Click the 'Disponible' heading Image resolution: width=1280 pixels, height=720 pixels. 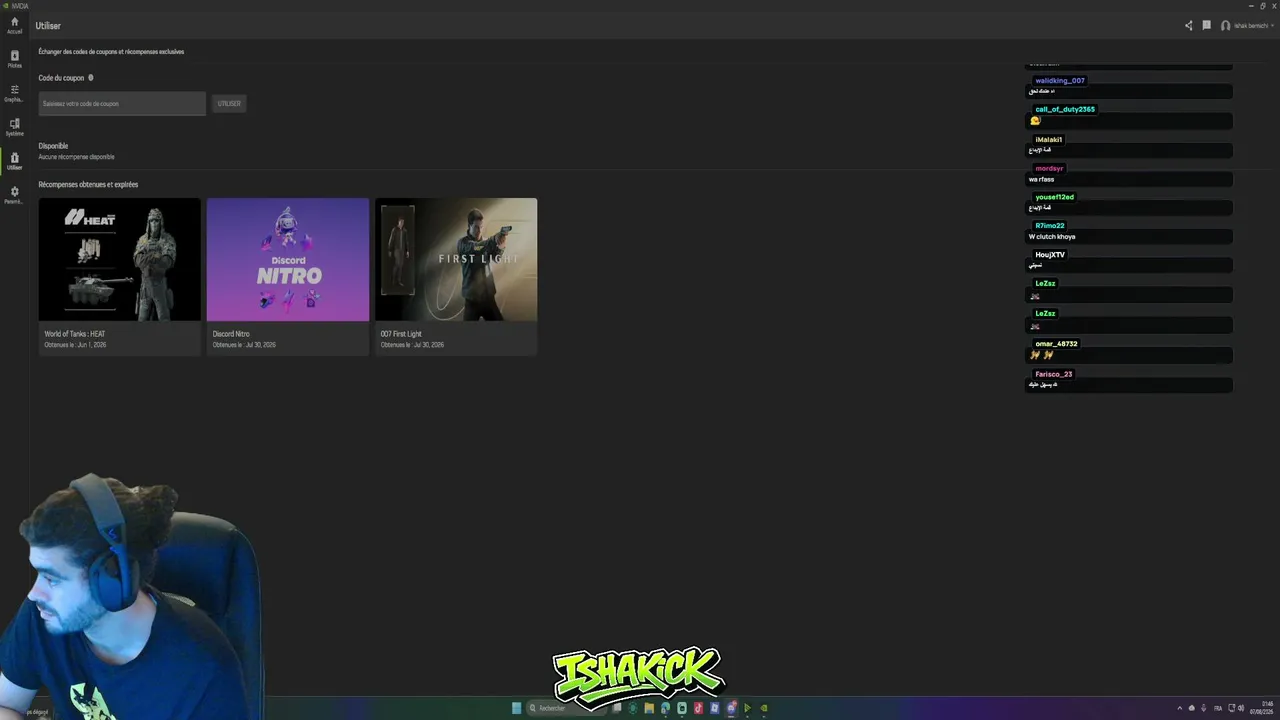(x=53, y=146)
